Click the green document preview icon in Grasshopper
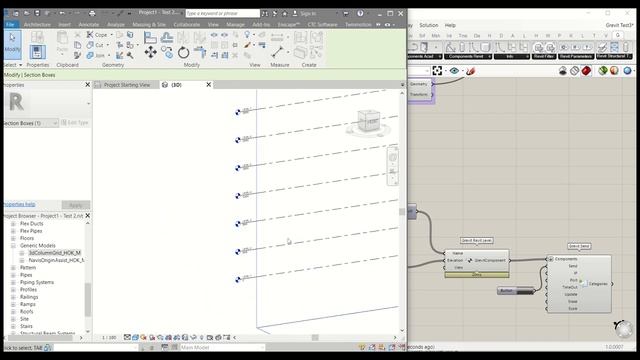This screenshot has width=640, height=360. [x=603, y=71]
